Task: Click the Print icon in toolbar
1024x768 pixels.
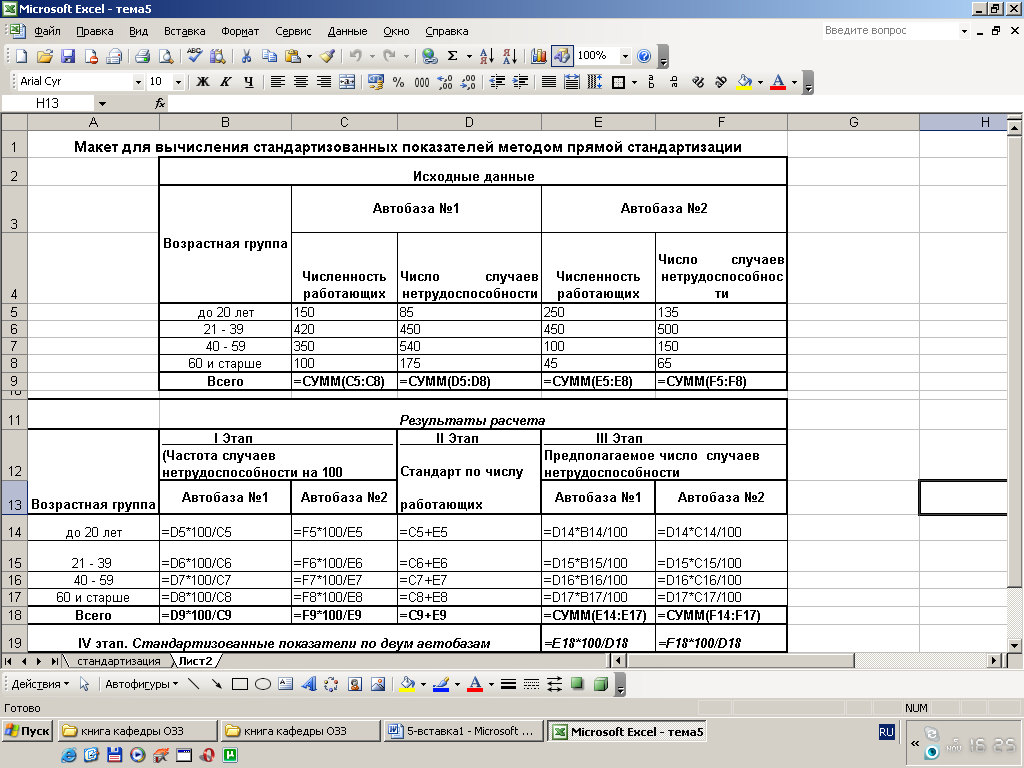Action: click(142, 56)
